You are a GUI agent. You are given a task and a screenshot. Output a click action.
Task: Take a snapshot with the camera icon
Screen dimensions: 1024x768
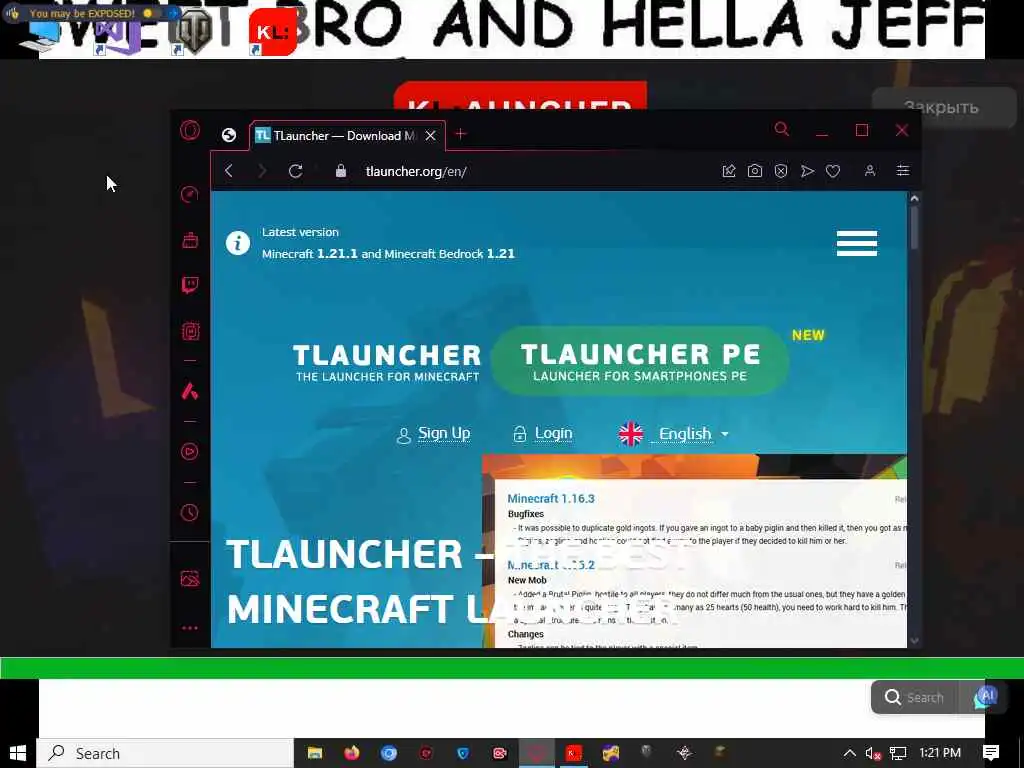(x=755, y=171)
